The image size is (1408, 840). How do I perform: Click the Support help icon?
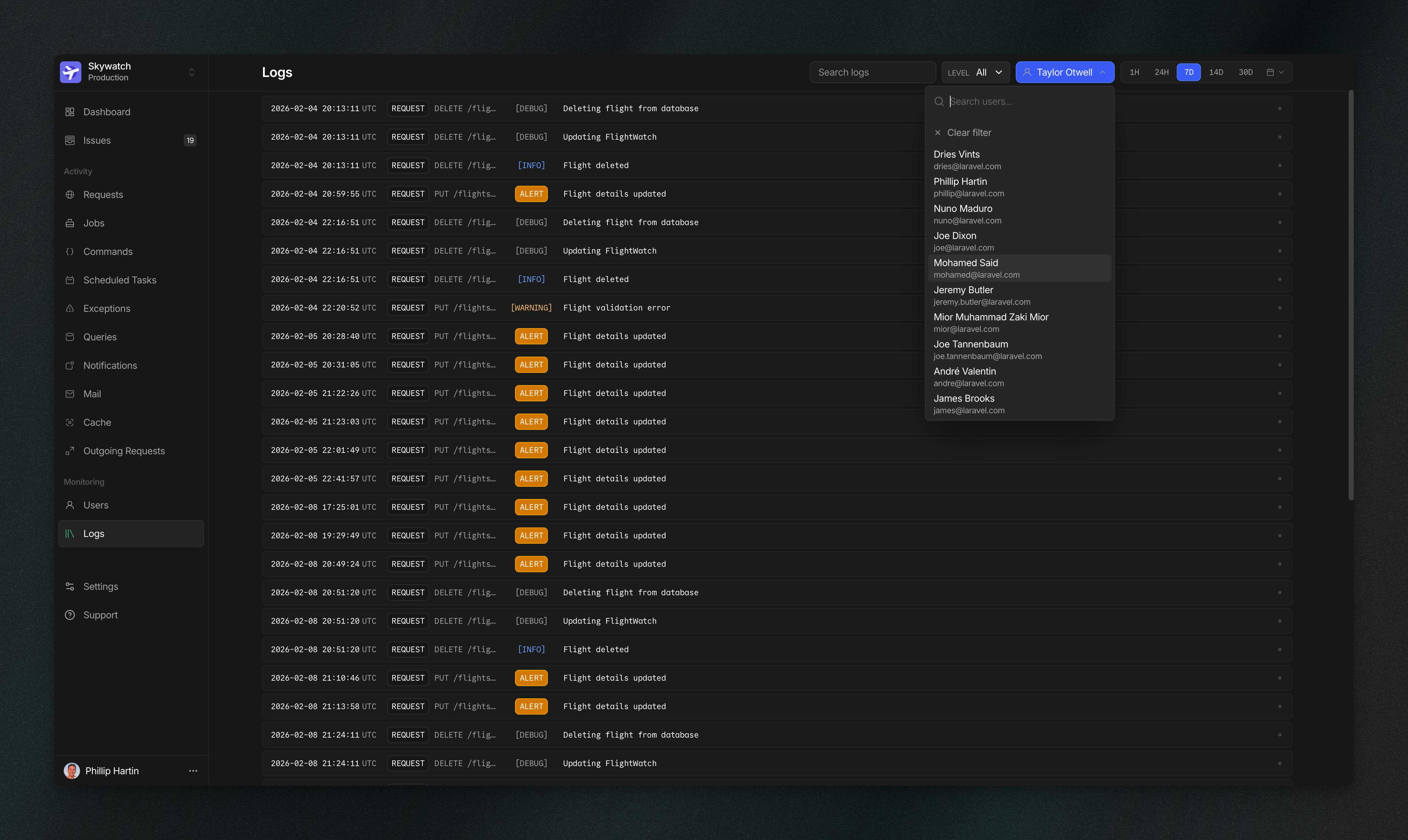click(x=70, y=615)
